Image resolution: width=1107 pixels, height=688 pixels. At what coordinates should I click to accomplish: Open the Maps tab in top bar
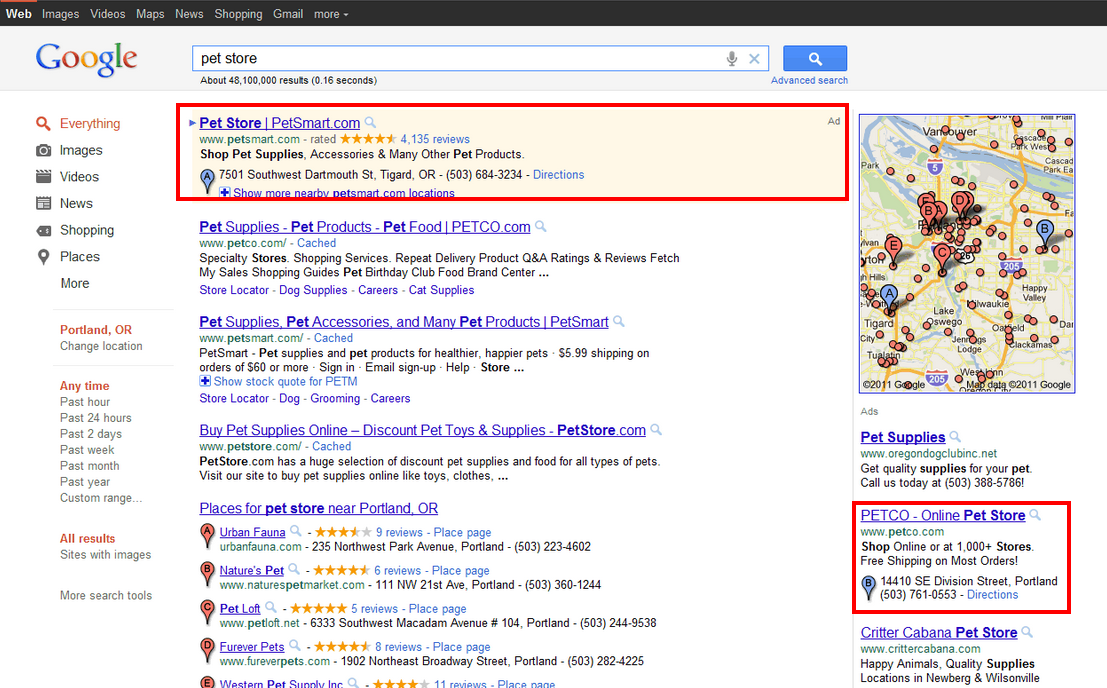point(150,14)
